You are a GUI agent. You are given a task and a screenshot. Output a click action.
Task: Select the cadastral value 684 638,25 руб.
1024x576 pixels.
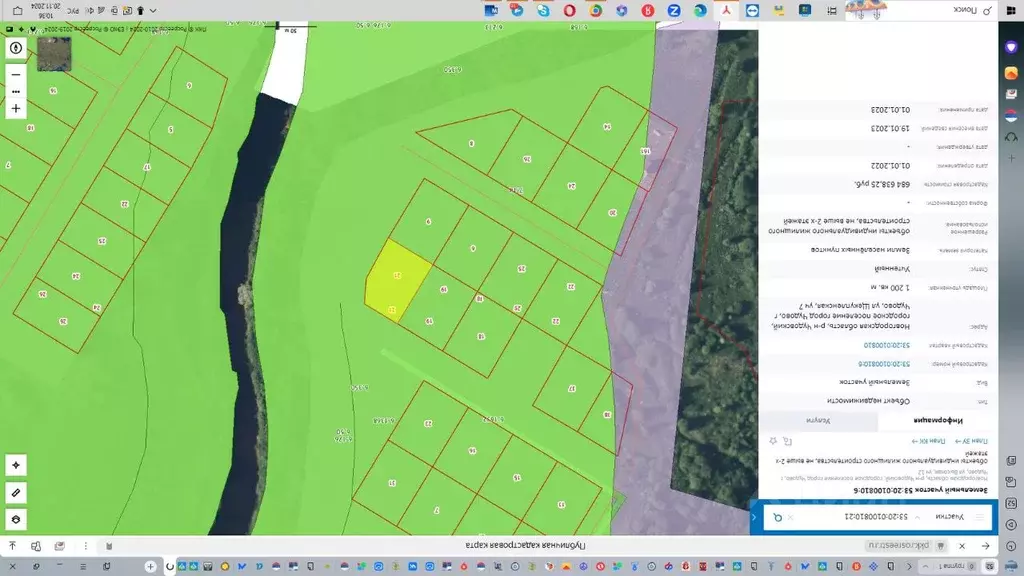pyautogui.click(x=882, y=184)
